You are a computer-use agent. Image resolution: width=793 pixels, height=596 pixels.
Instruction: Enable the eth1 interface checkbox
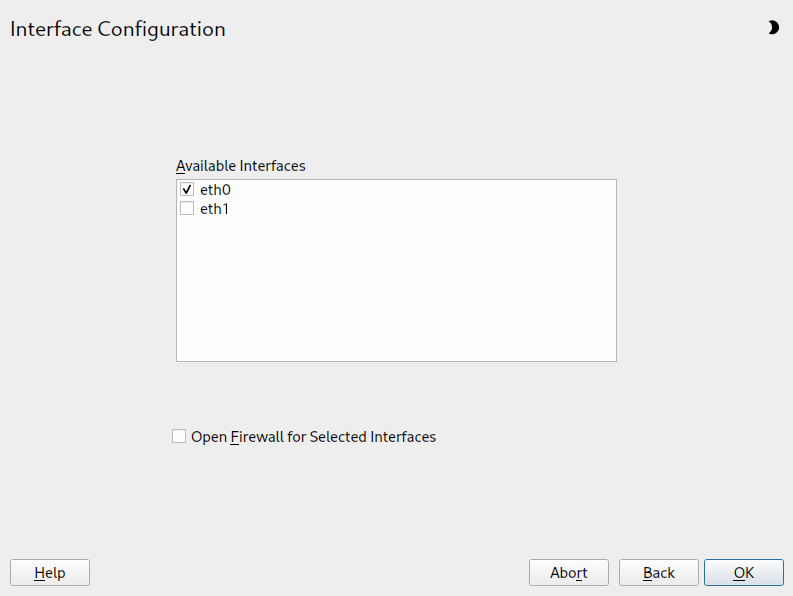point(187,209)
